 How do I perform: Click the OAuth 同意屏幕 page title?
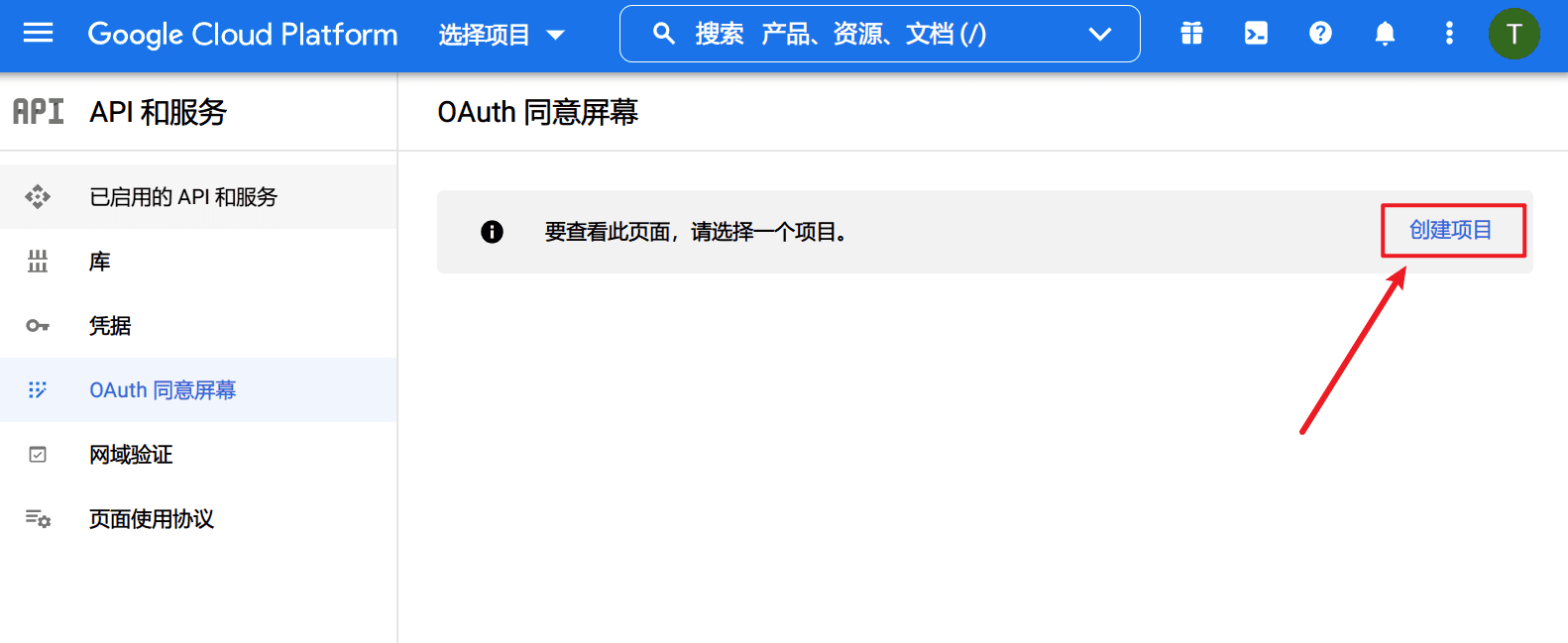click(x=538, y=112)
